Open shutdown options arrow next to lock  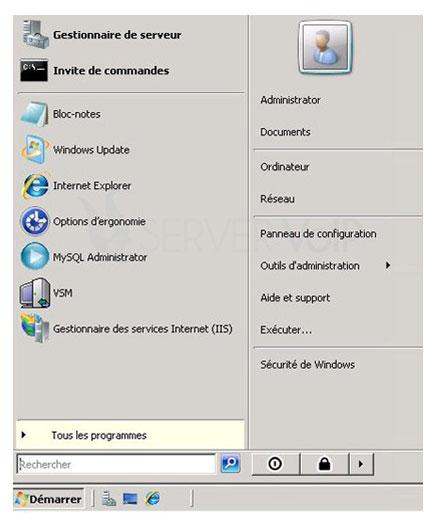[x=361, y=464]
